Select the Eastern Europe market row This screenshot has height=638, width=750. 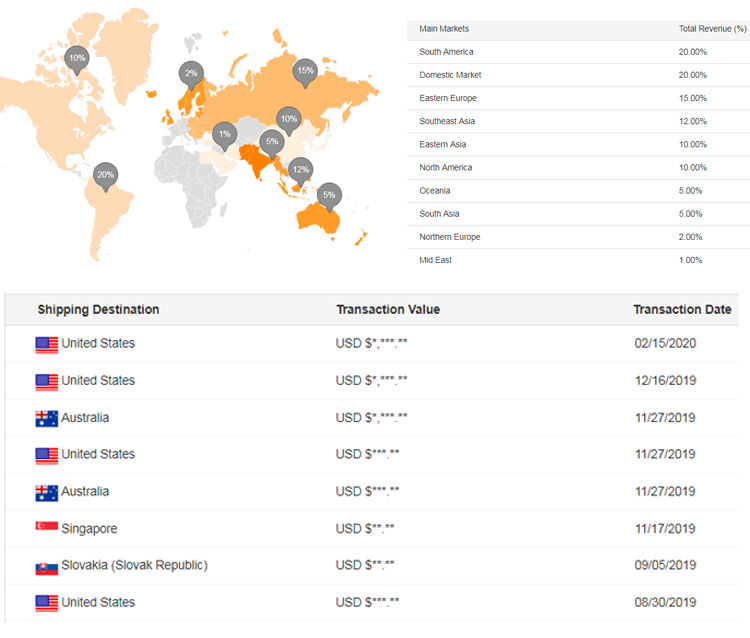tap(578, 98)
